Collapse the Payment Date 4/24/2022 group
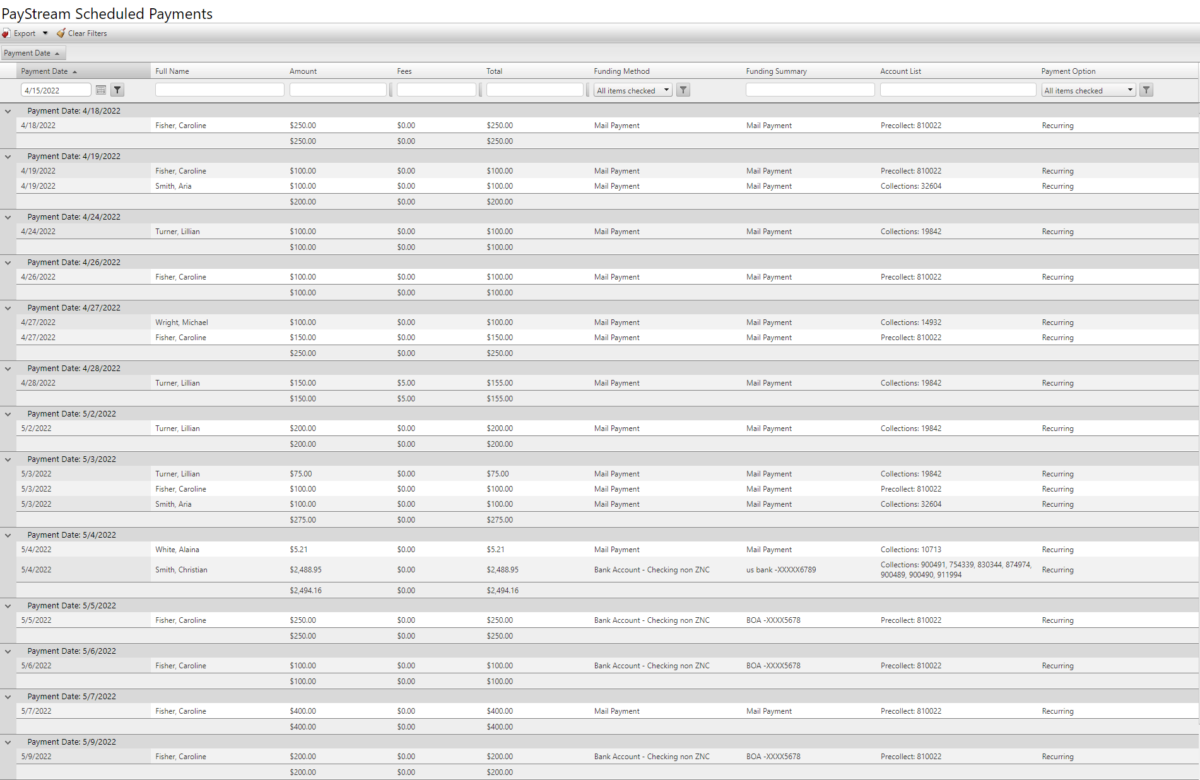Image resolution: width=1200 pixels, height=780 pixels. click(8, 217)
